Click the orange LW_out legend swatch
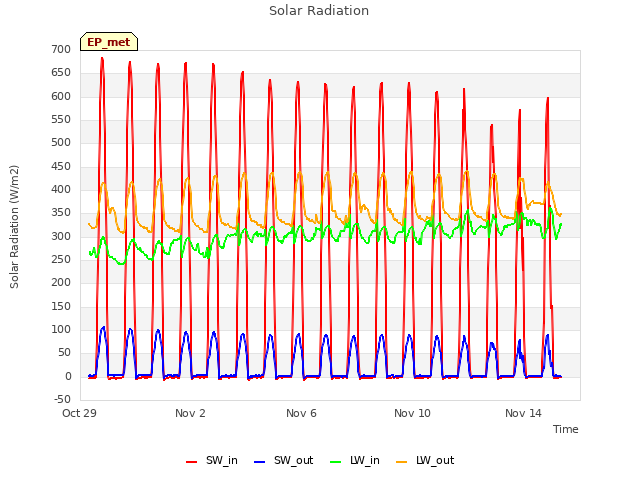Screen dimensions: 640x480 pos(402,462)
